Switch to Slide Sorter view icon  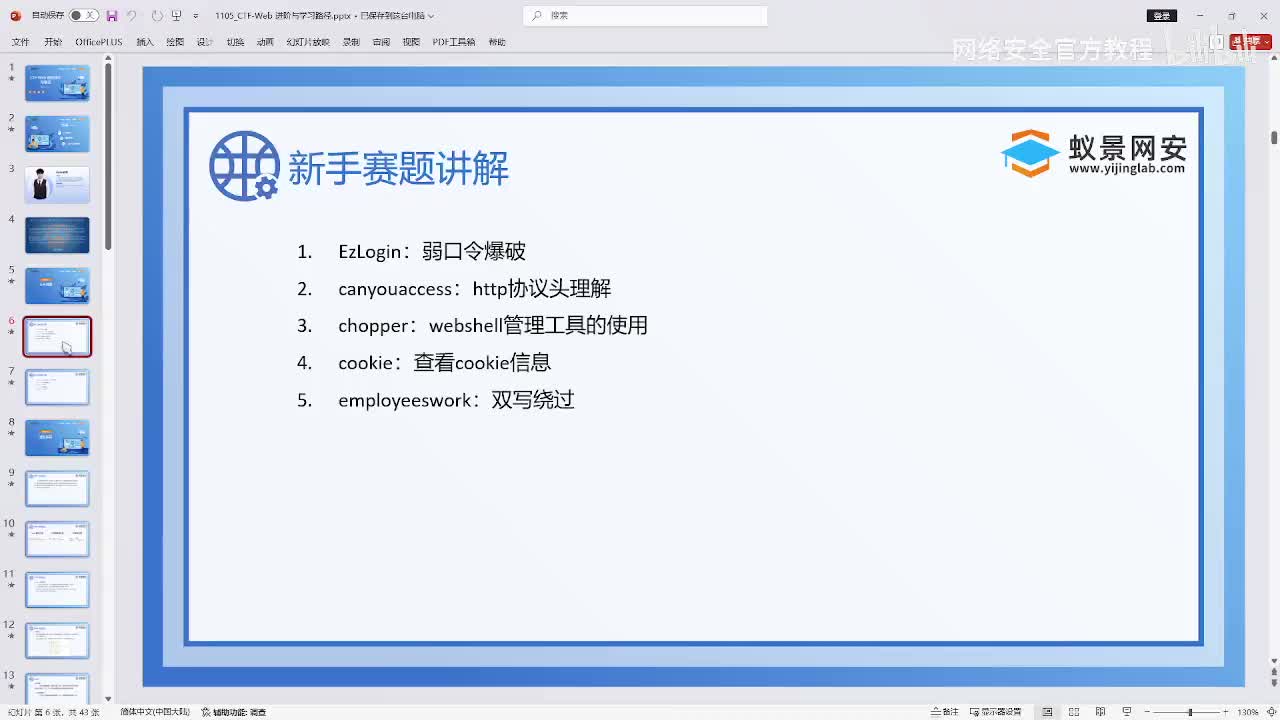[x=1074, y=712]
